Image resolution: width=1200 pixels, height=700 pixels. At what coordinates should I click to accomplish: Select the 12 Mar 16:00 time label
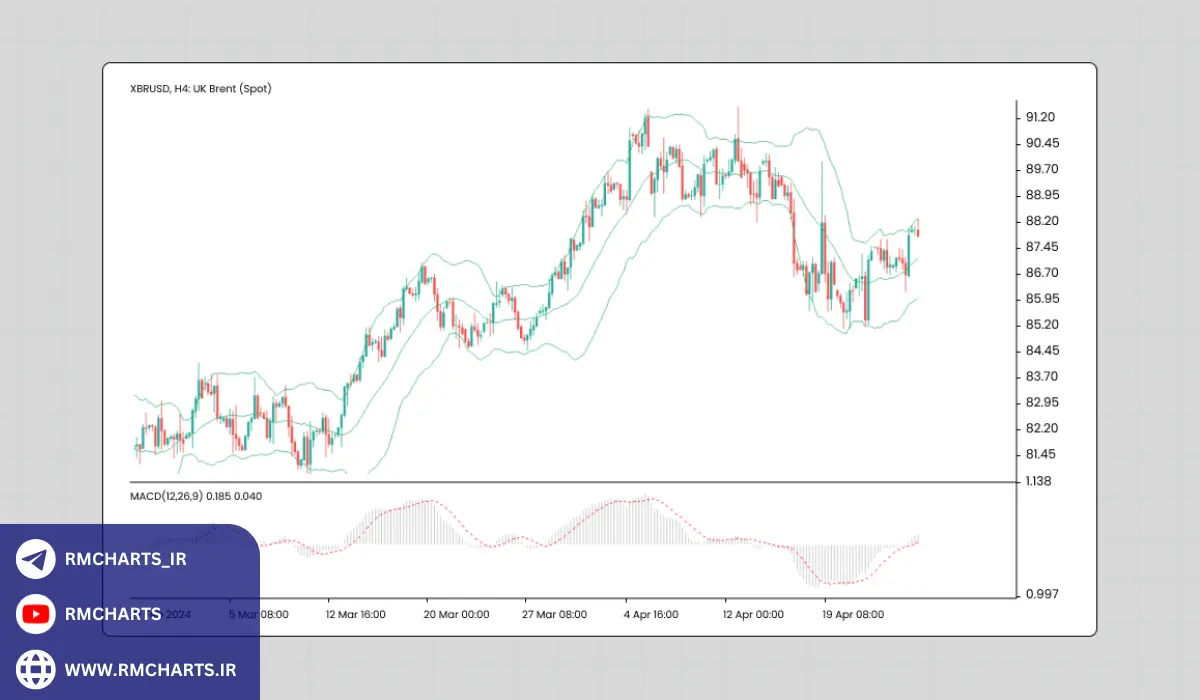pos(358,614)
